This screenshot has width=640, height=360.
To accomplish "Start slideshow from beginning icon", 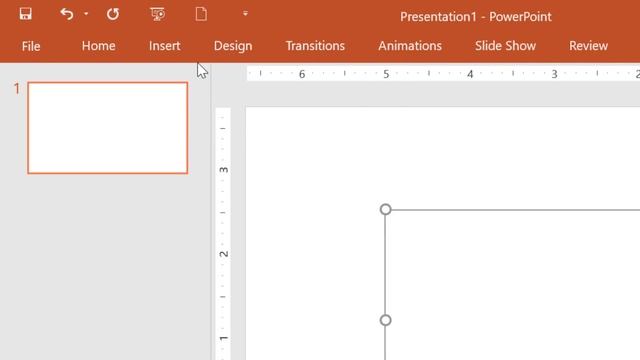I will 158,14.
